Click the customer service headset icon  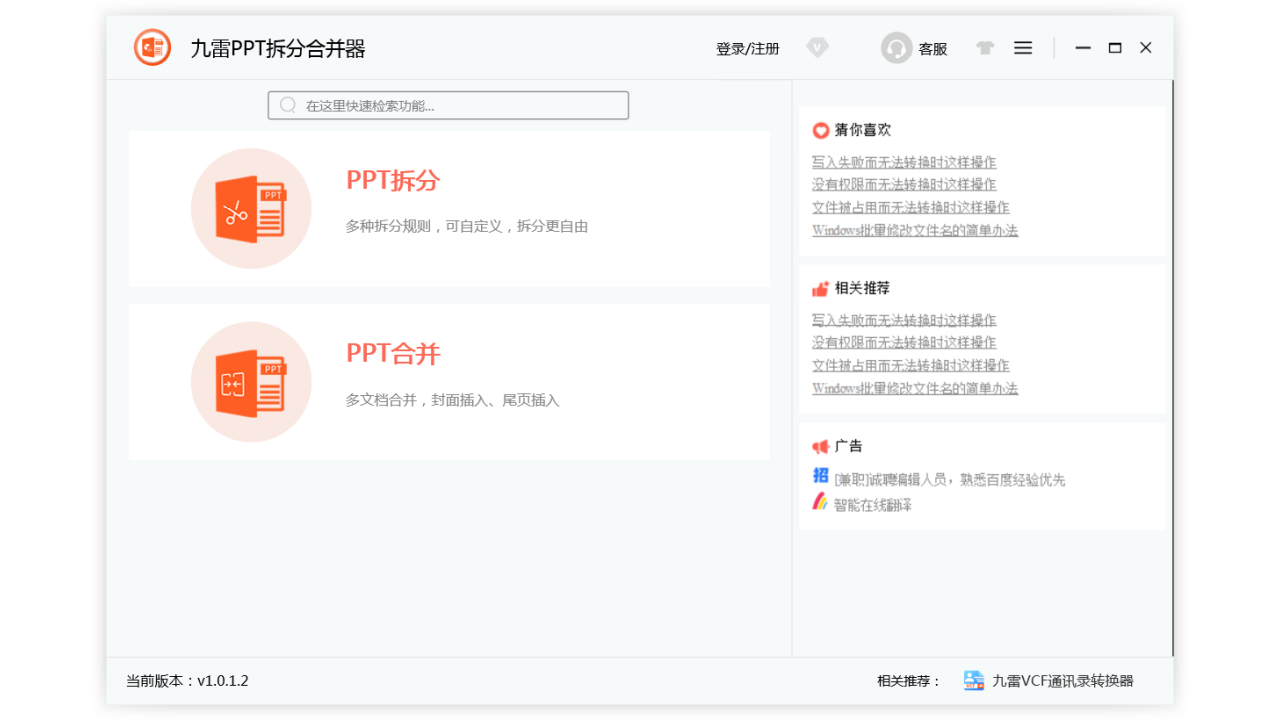tap(897, 48)
